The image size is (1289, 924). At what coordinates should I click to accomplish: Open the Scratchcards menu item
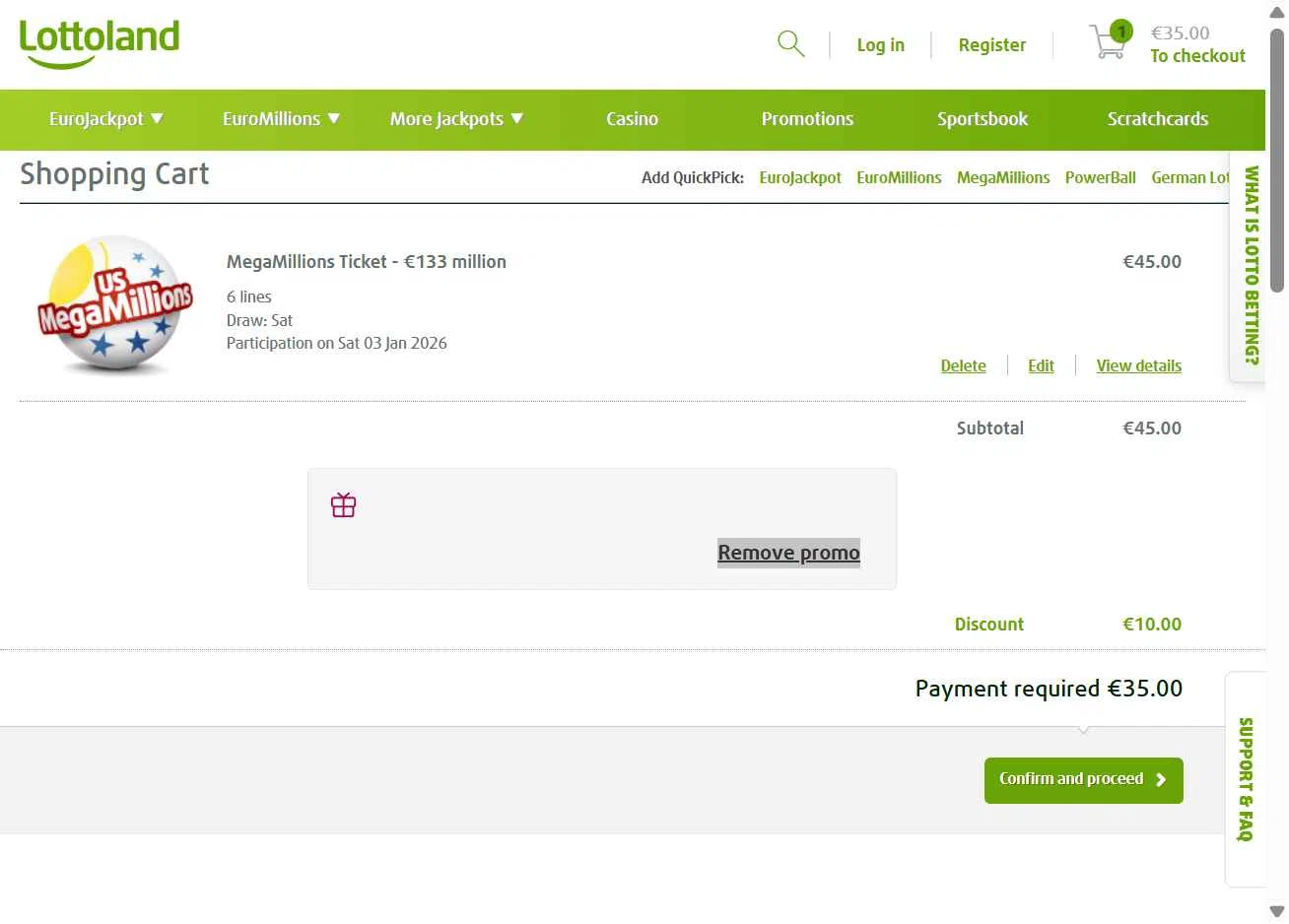(x=1158, y=119)
